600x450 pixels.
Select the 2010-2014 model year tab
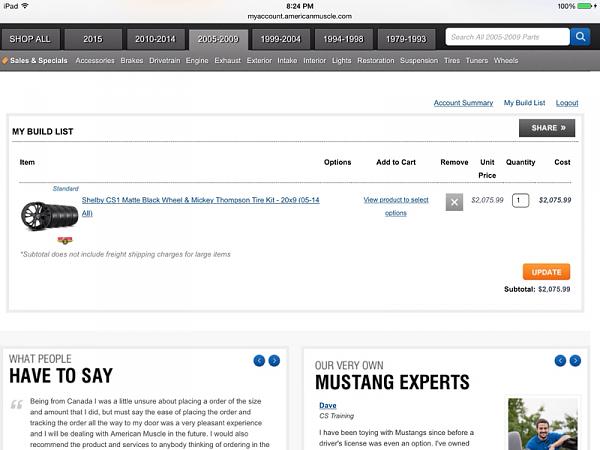(x=155, y=39)
